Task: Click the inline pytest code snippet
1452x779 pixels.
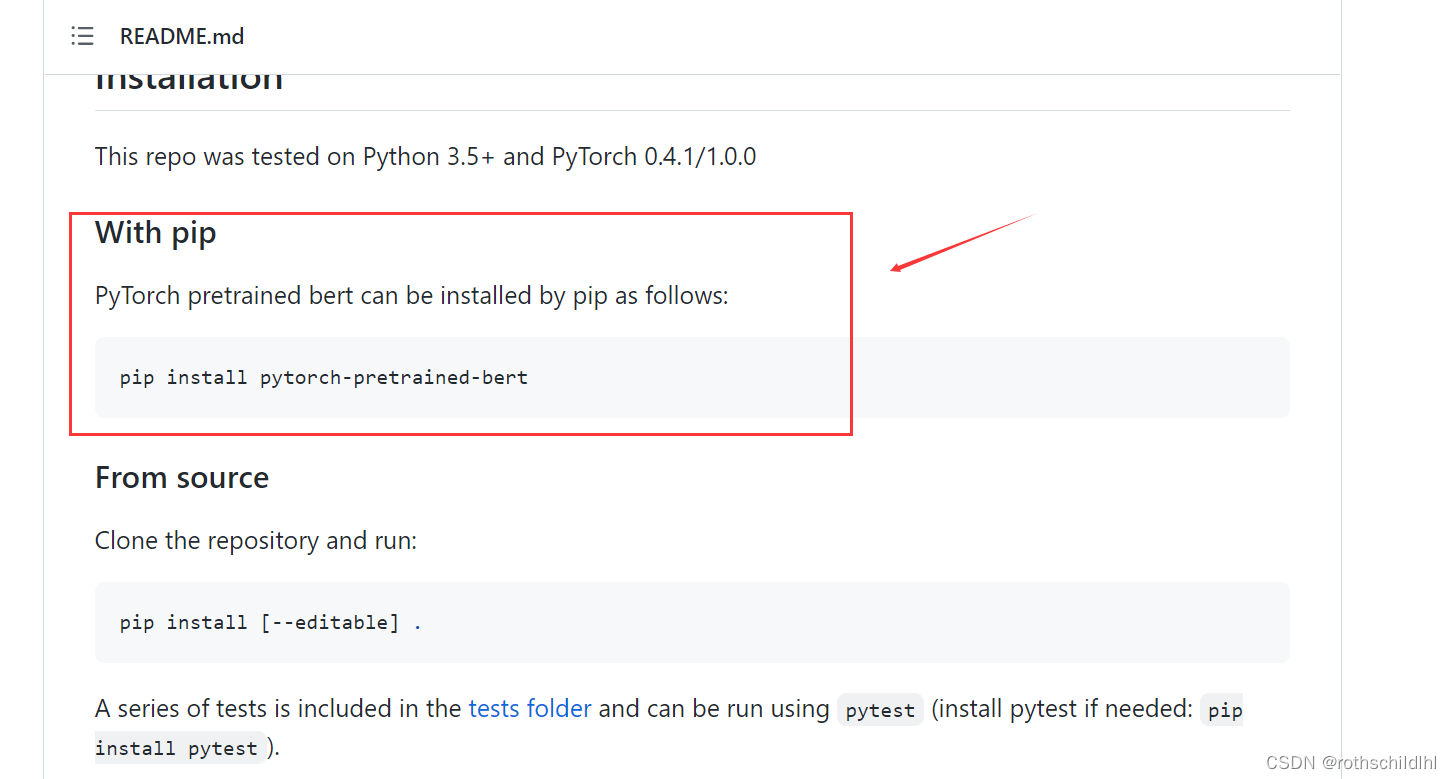Action: [880, 711]
